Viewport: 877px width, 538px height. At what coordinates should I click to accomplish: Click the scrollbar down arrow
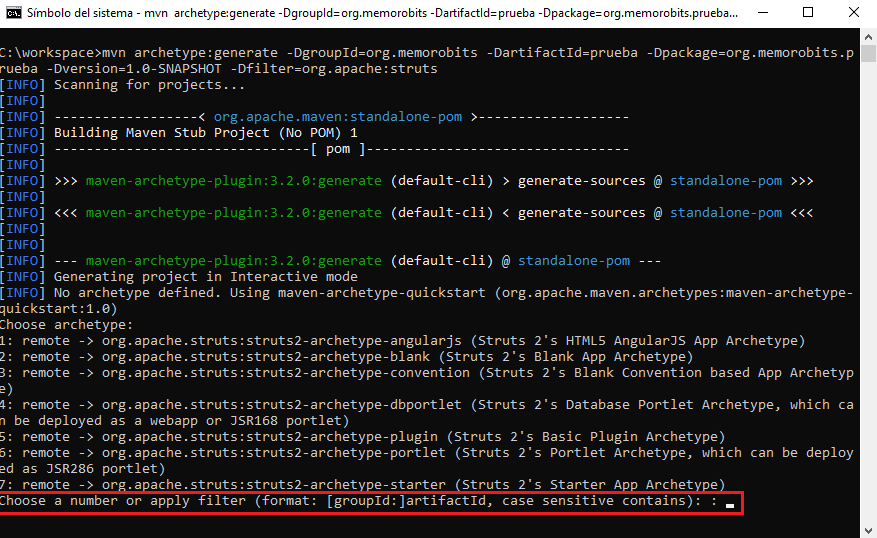pos(867,529)
